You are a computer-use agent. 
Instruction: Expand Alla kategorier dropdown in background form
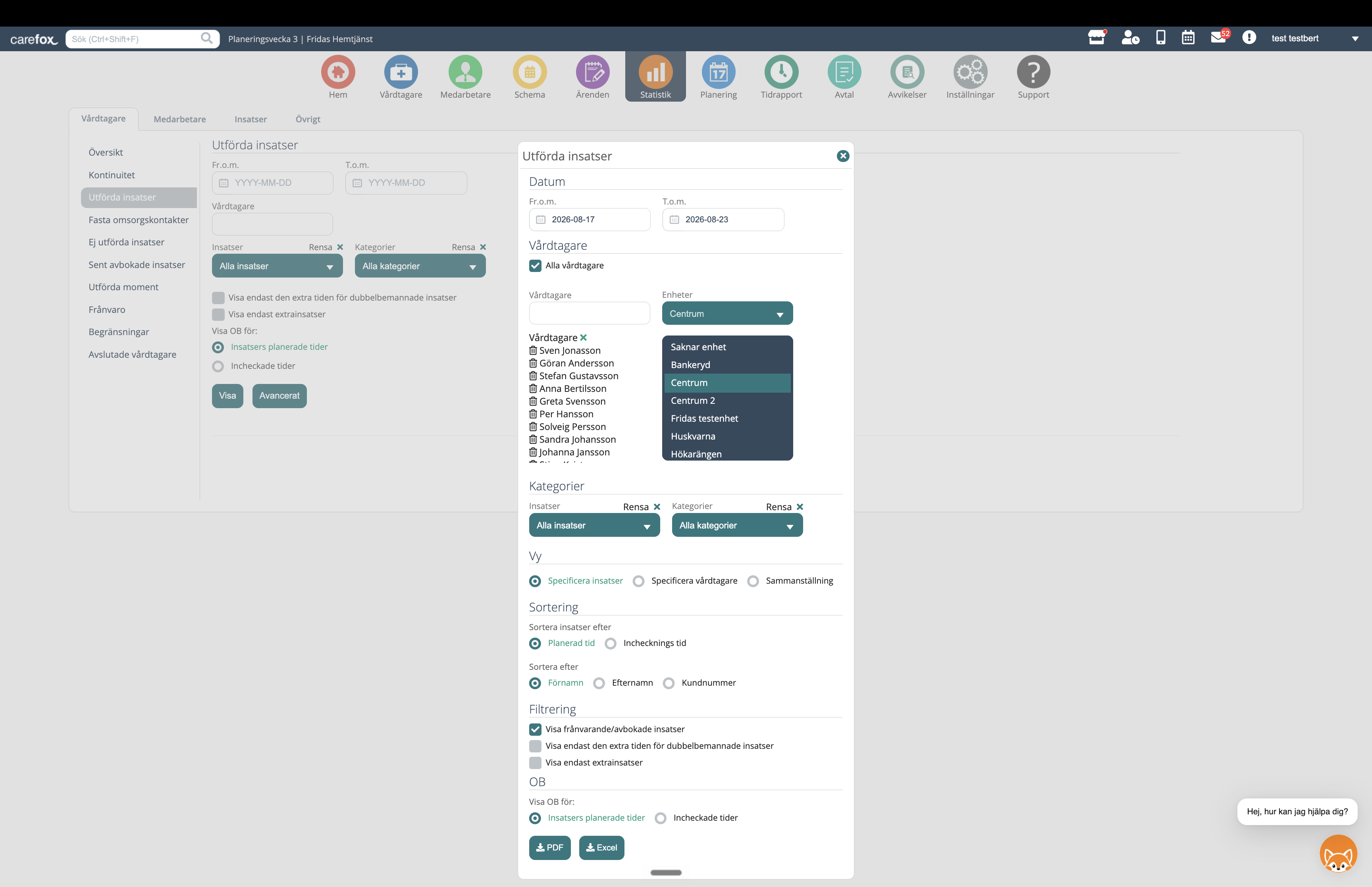(420, 266)
